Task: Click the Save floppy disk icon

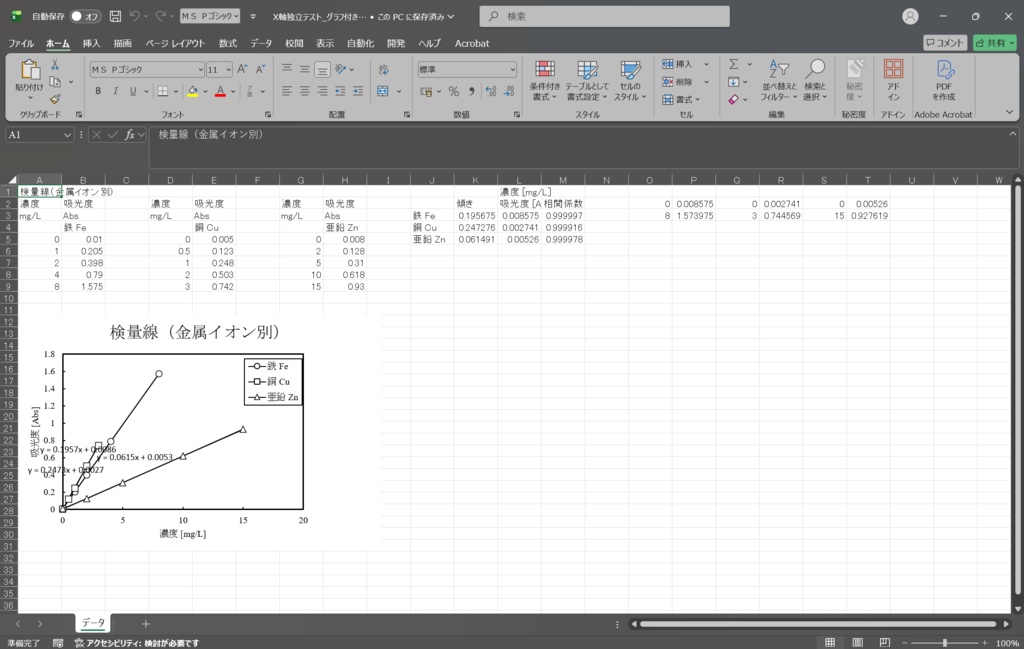Action: [x=115, y=16]
